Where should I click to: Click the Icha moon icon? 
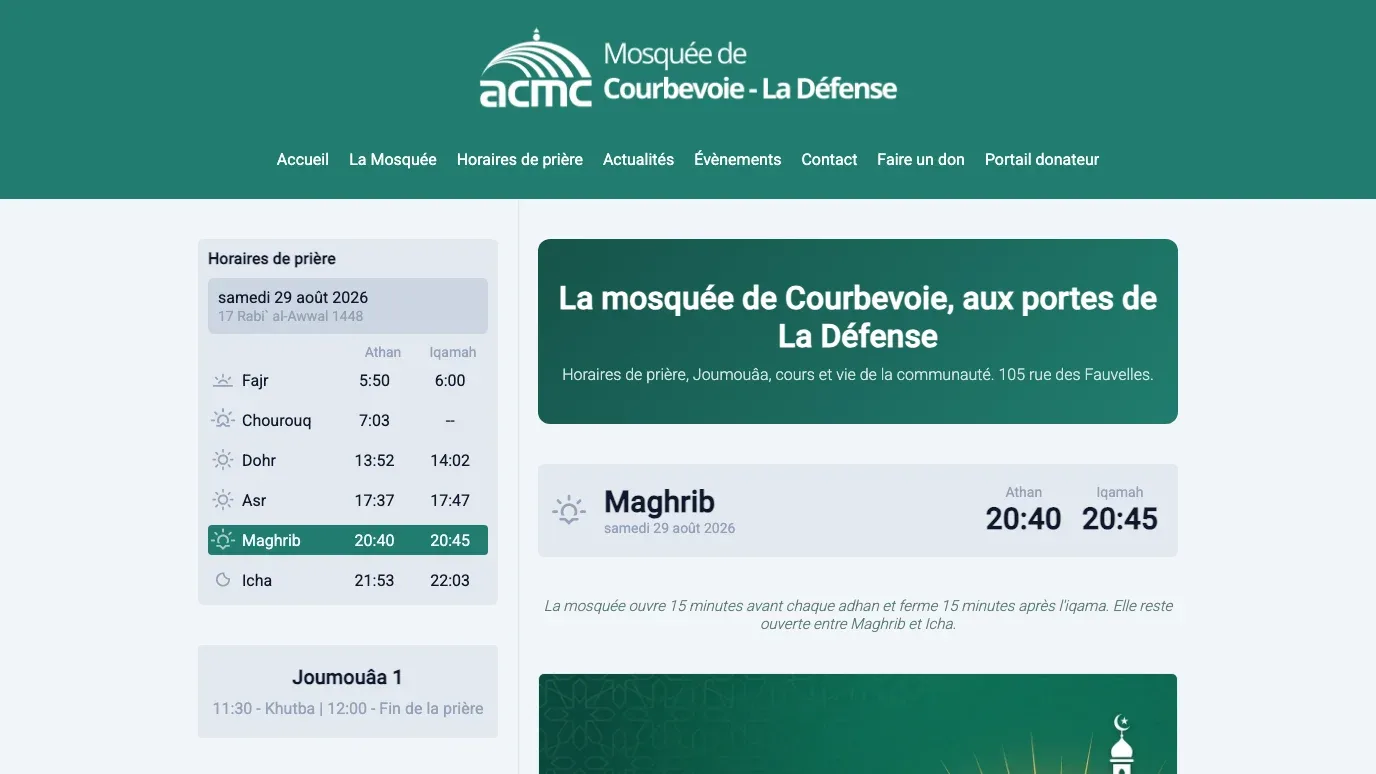pyautogui.click(x=223, y=581)
